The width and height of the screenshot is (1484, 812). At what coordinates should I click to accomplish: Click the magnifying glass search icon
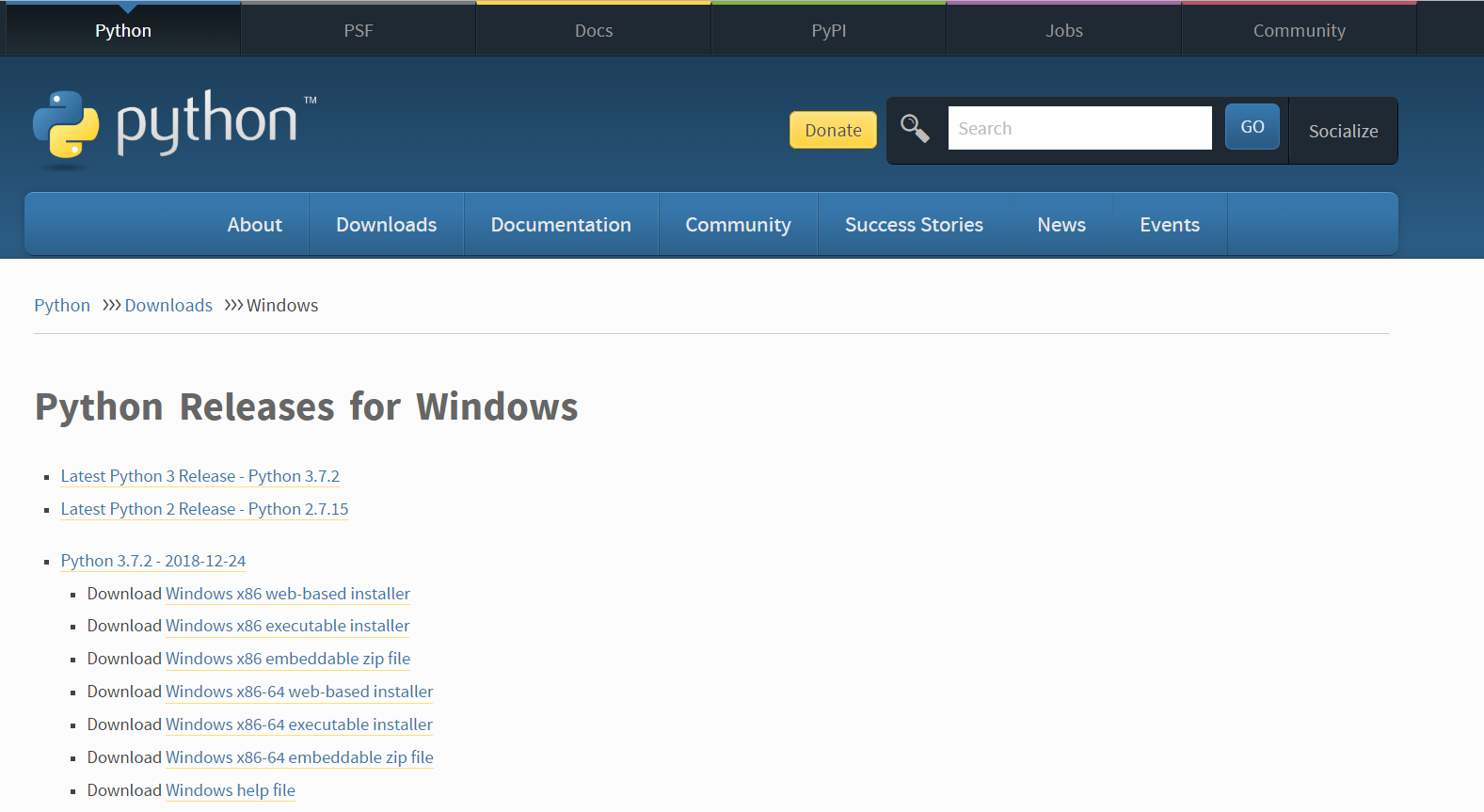click(915, 128)
